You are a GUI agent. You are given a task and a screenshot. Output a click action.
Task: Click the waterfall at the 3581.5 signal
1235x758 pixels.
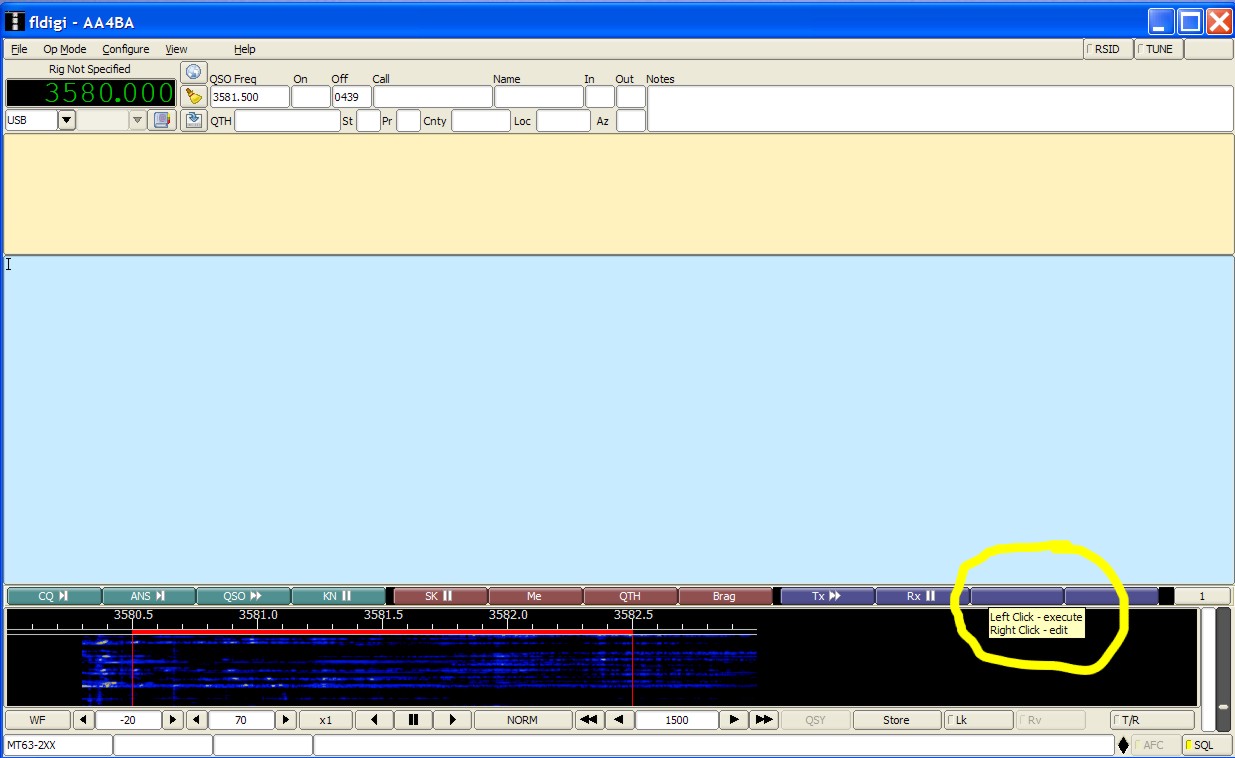click(x=383, y=670)
